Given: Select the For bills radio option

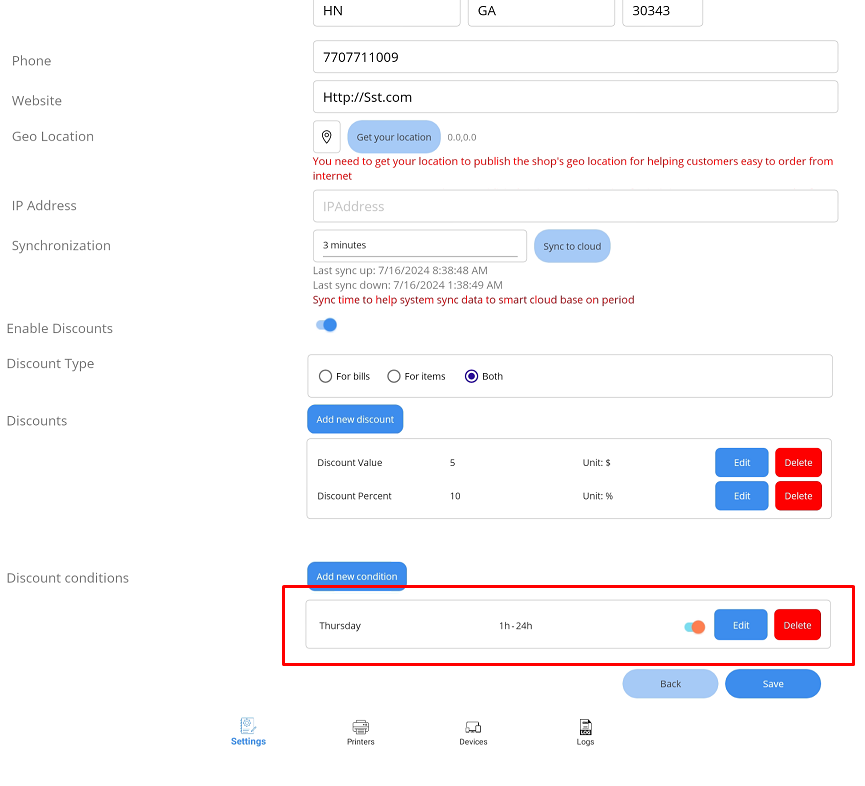Looking at the screenshot, I should click(325, 377).
